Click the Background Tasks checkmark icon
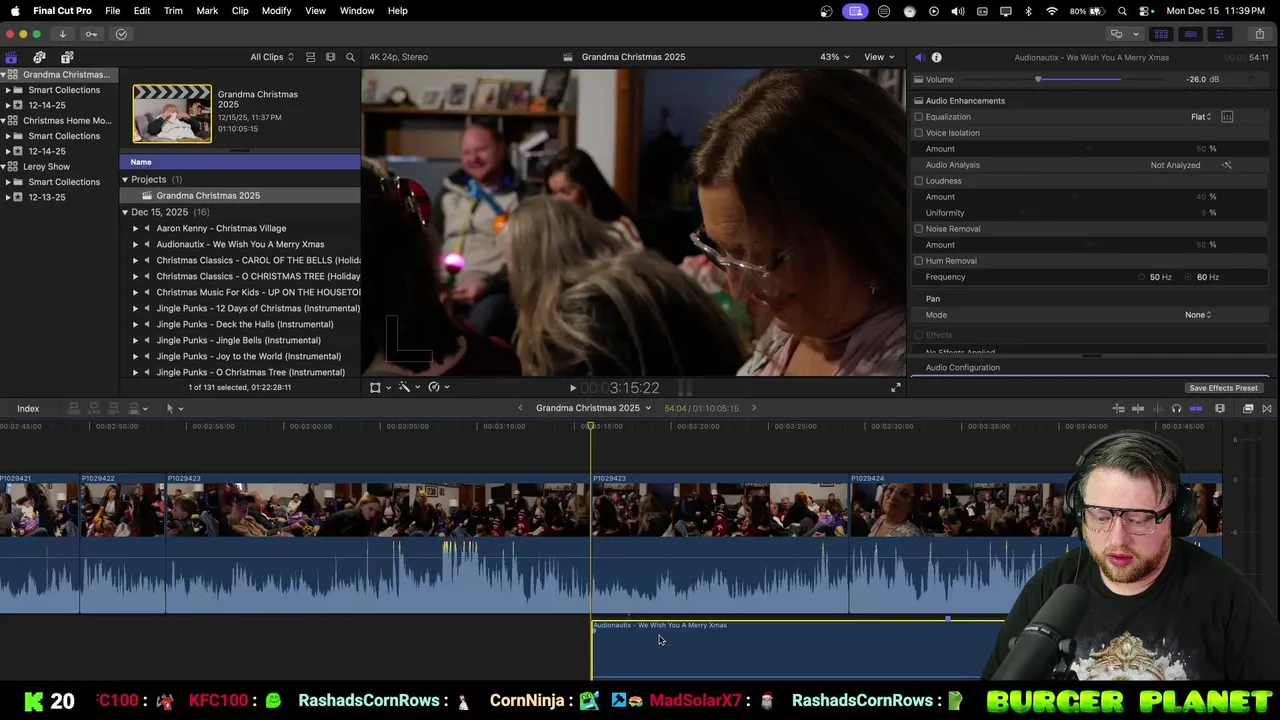Viewport: 1280px width, 720px height. [121, 34]
